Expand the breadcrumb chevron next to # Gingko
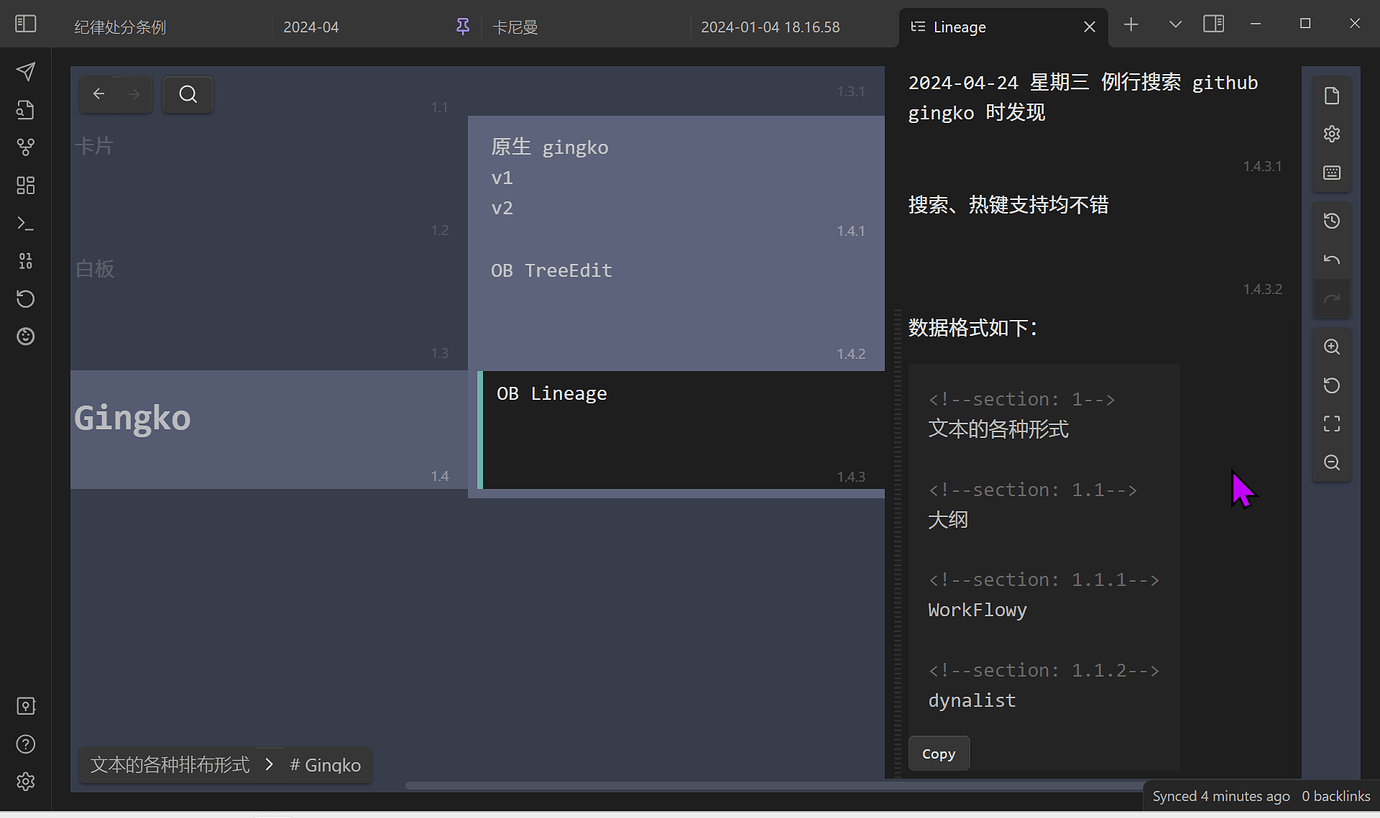The height and width of the screenshot is (818, 1380). point(268,763)
